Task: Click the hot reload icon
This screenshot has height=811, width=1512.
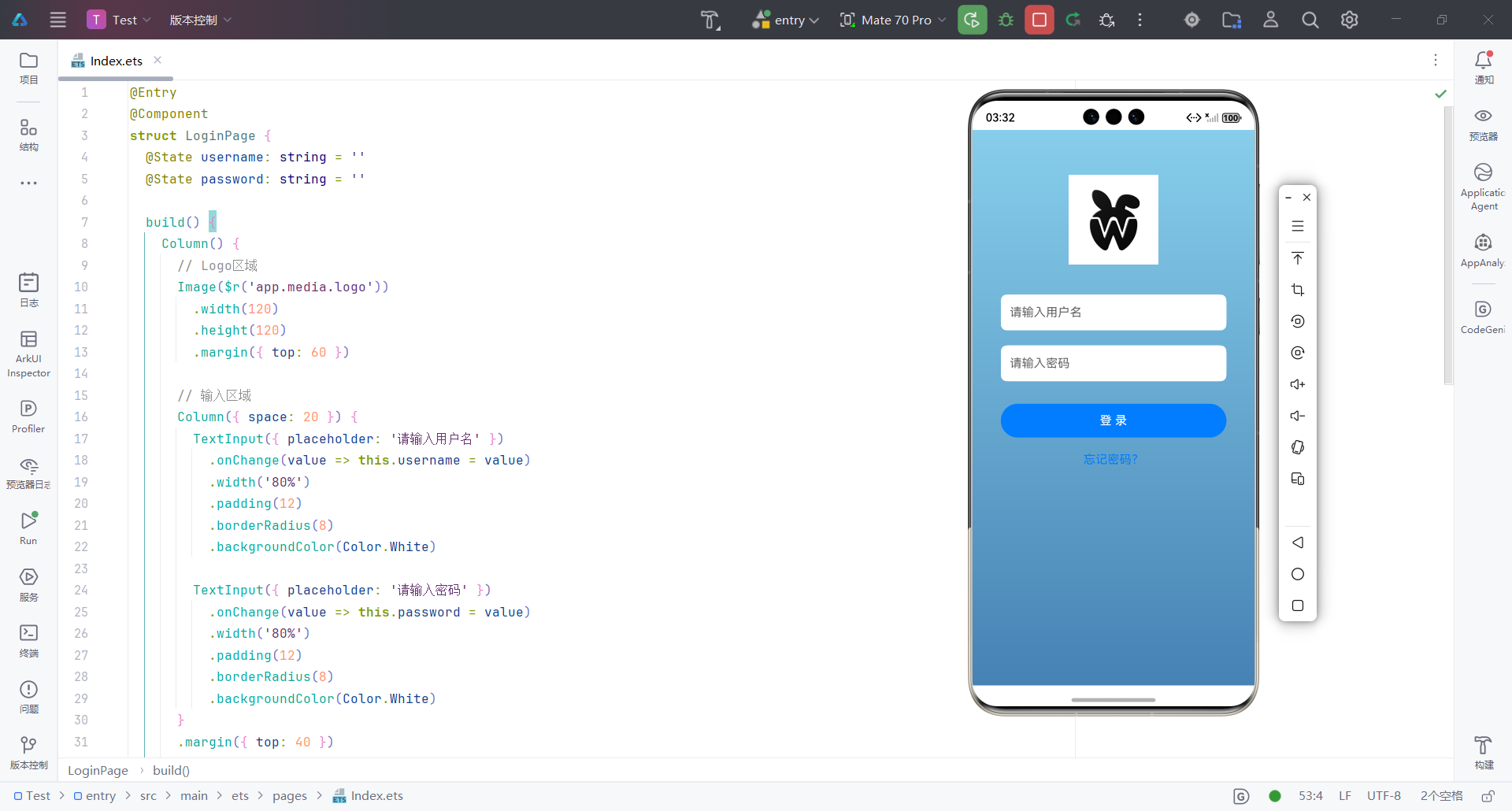Action: [x=1073, y=20]
